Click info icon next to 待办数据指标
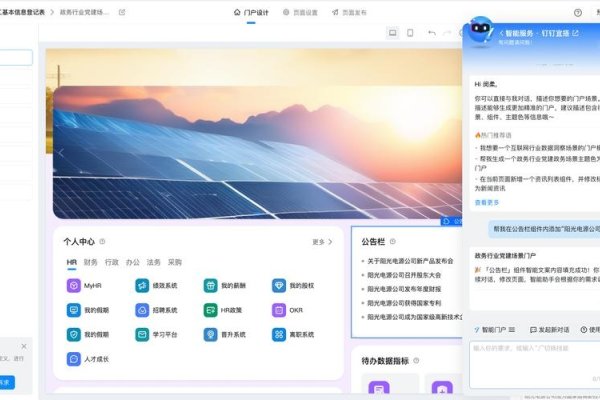The image size is (600, 400). tap(416, 361)
